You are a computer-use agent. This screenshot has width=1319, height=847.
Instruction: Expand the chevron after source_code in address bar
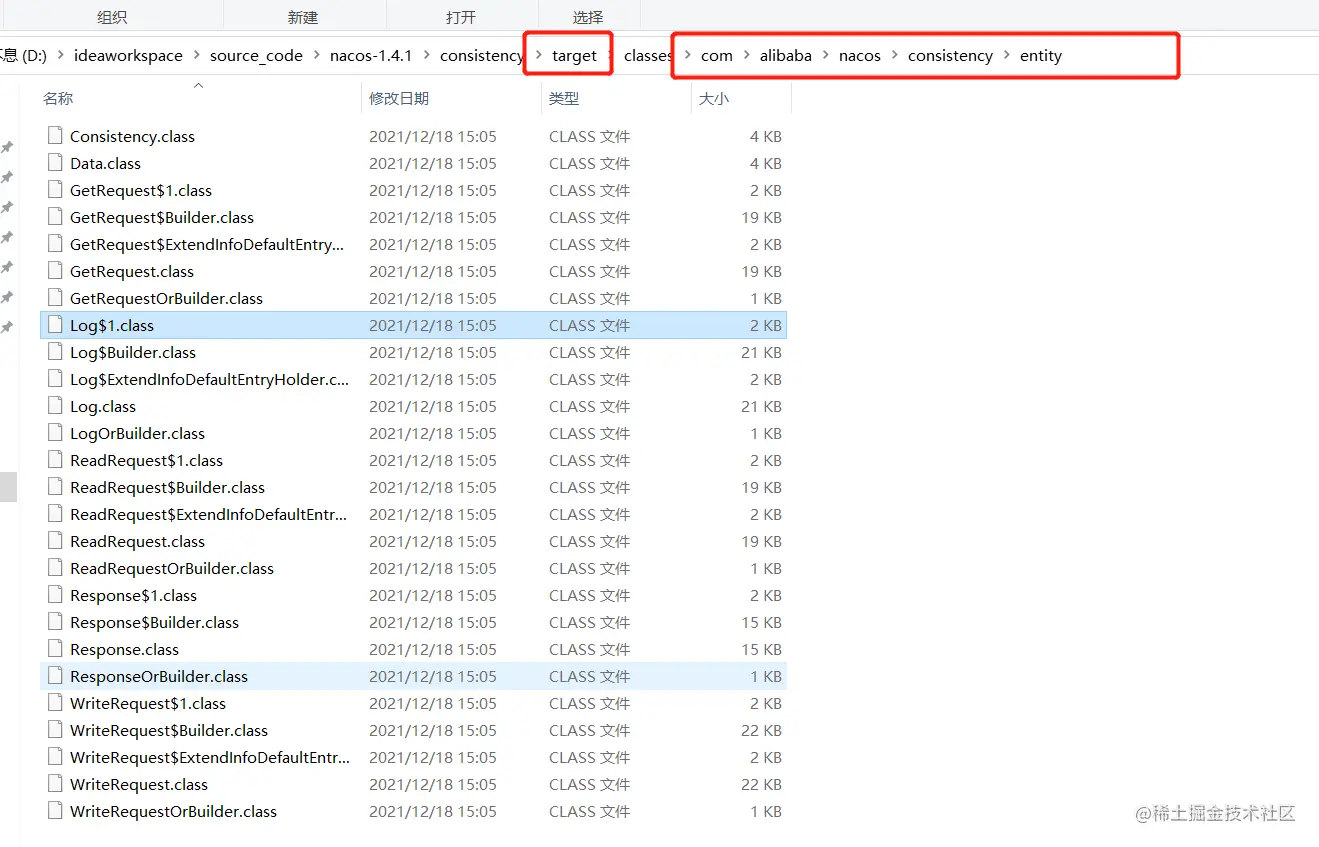tap(316, 56)
